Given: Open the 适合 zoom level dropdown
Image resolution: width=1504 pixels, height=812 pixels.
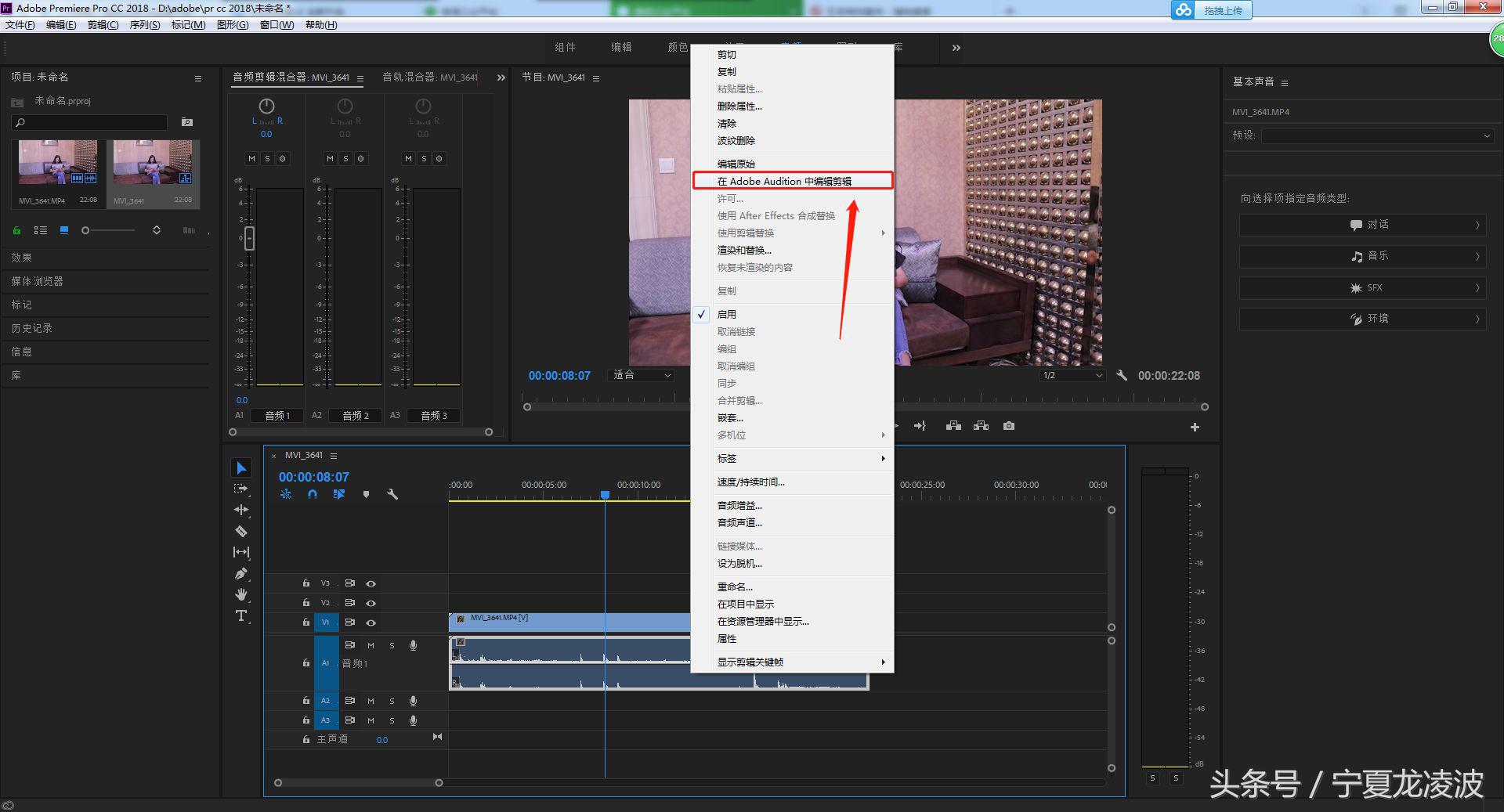Looking at the screenshot, I should (640, 375).
